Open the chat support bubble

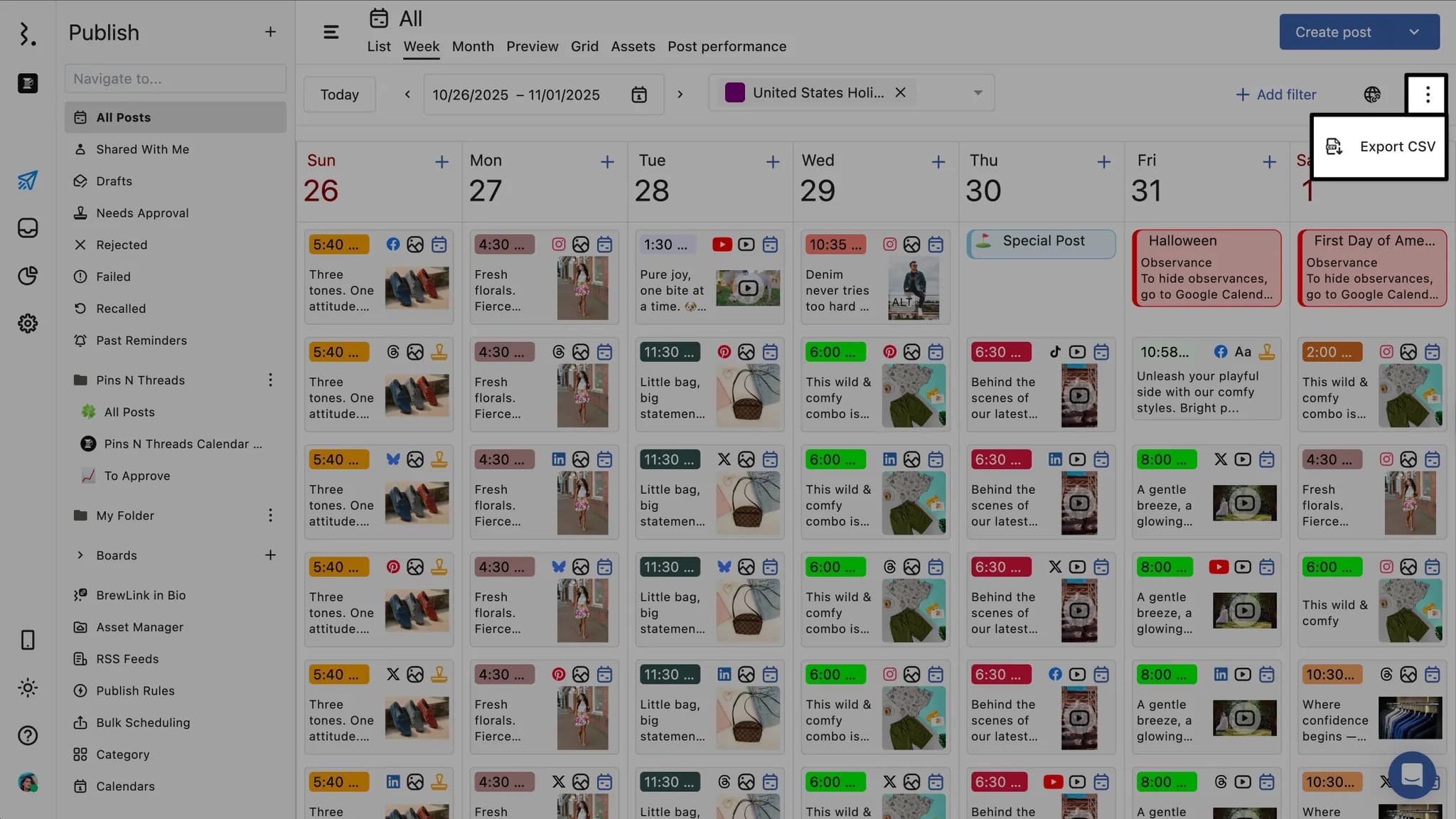1411,774
